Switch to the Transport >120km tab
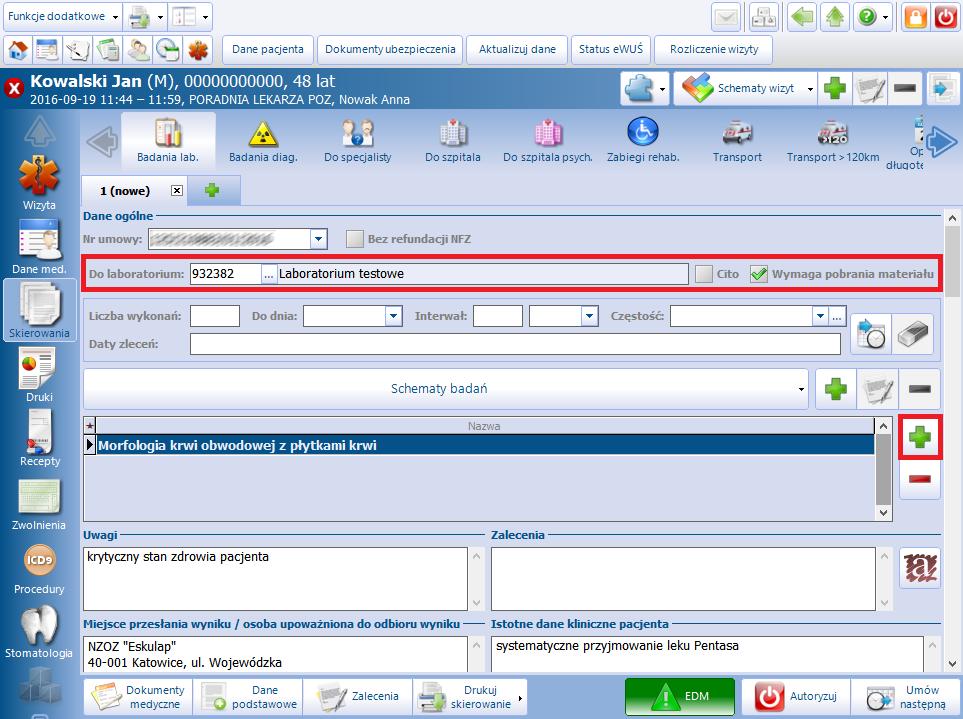Viewport: 963px width, 719px height. 833,141
